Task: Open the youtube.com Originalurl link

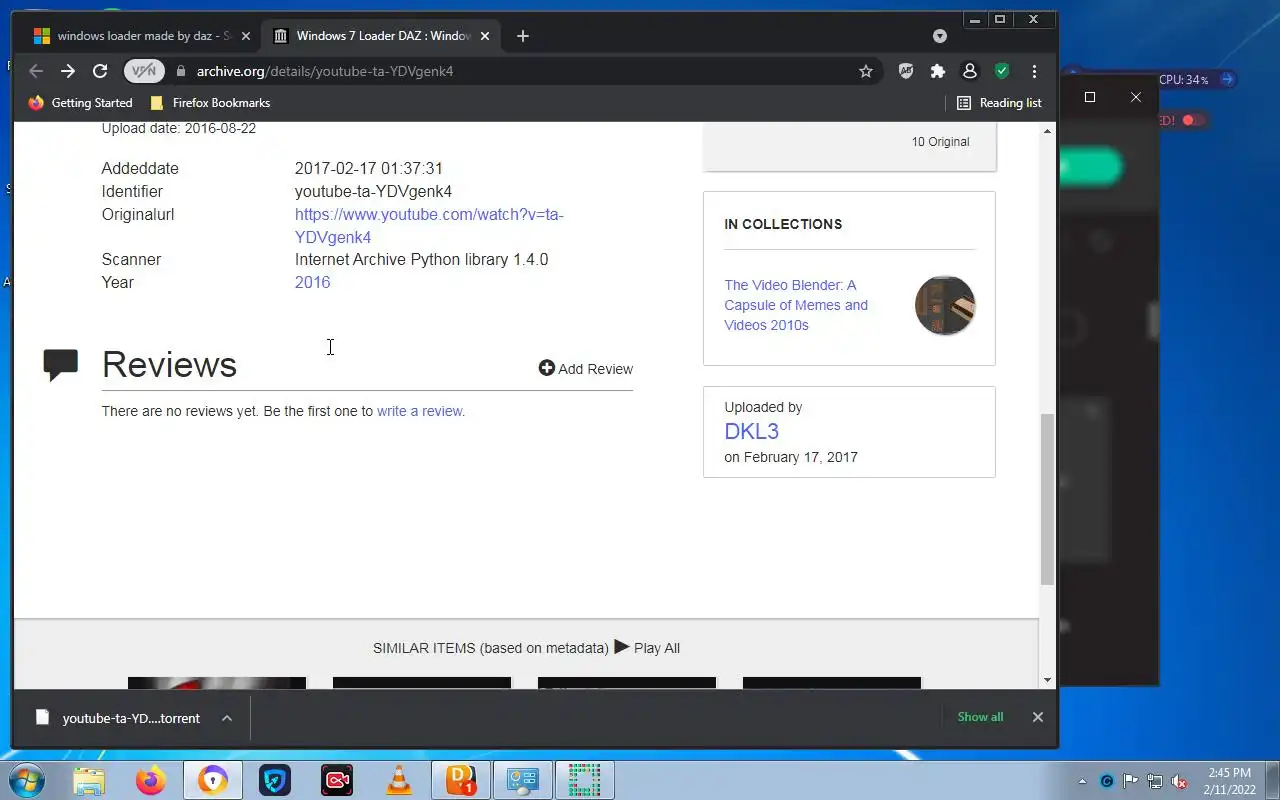Action: pos(429,226)
